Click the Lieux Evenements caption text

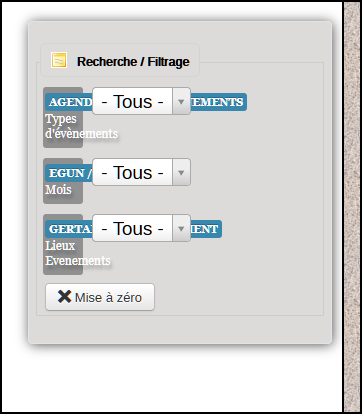coord(78,253)
